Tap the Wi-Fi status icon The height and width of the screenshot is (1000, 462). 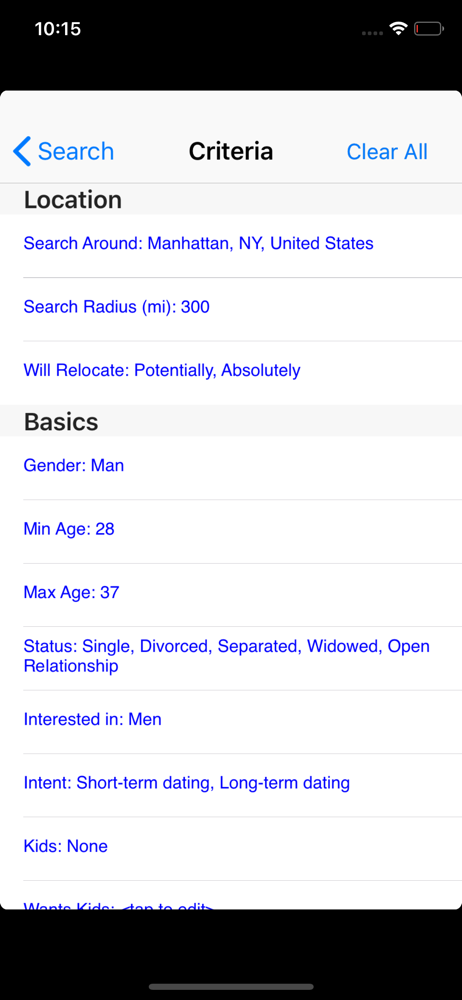click(399, 29)
